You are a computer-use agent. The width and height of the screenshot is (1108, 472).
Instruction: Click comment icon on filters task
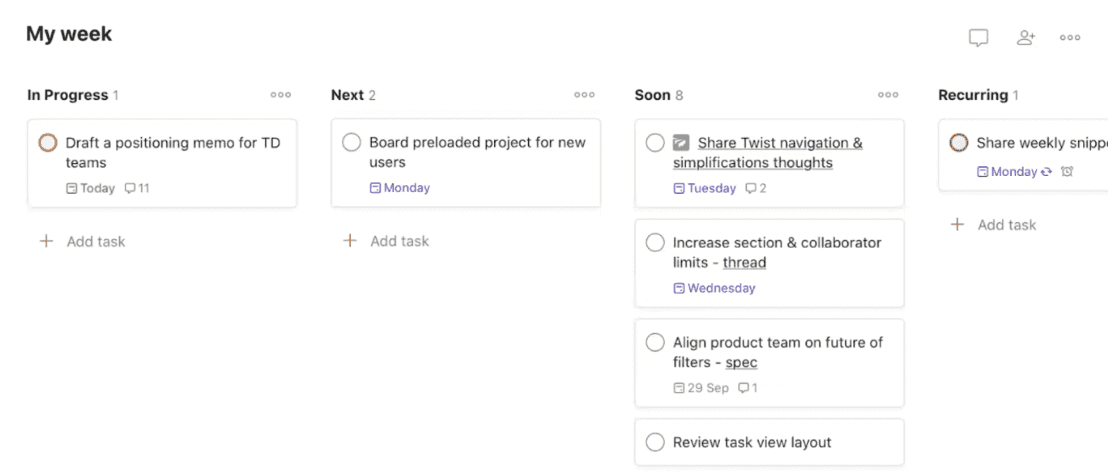(x=743, y=388)
